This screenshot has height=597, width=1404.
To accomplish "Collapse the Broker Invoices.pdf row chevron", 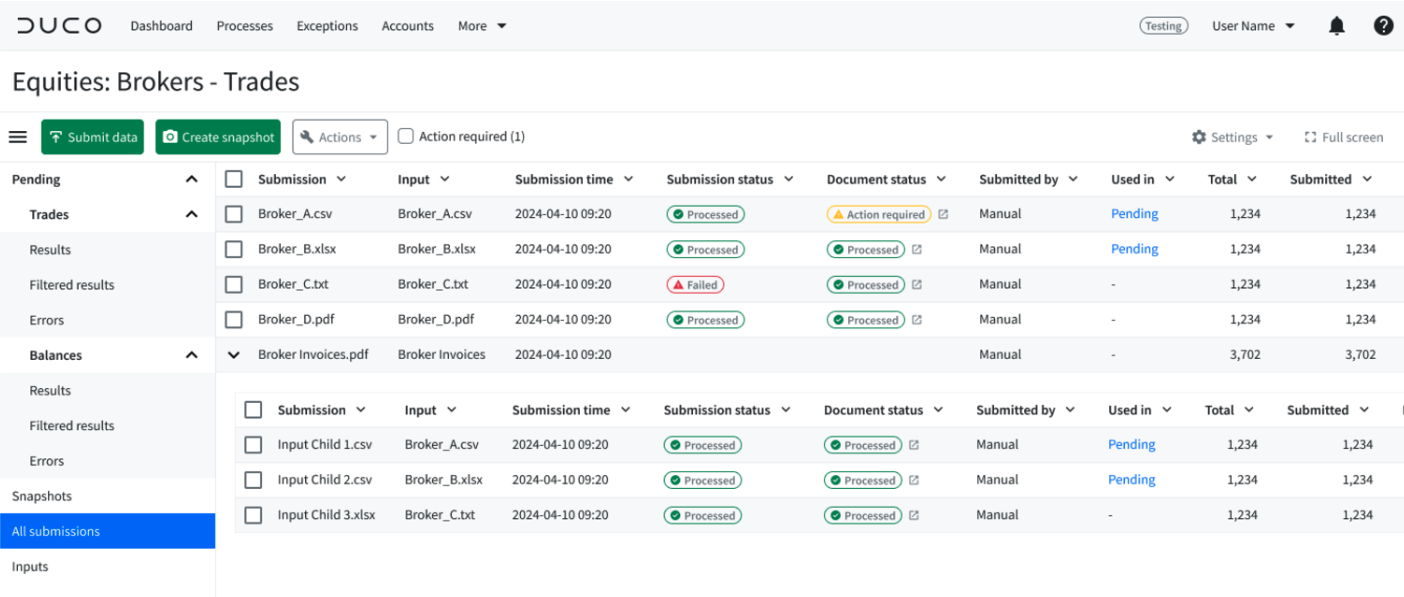I will point(234,354).
